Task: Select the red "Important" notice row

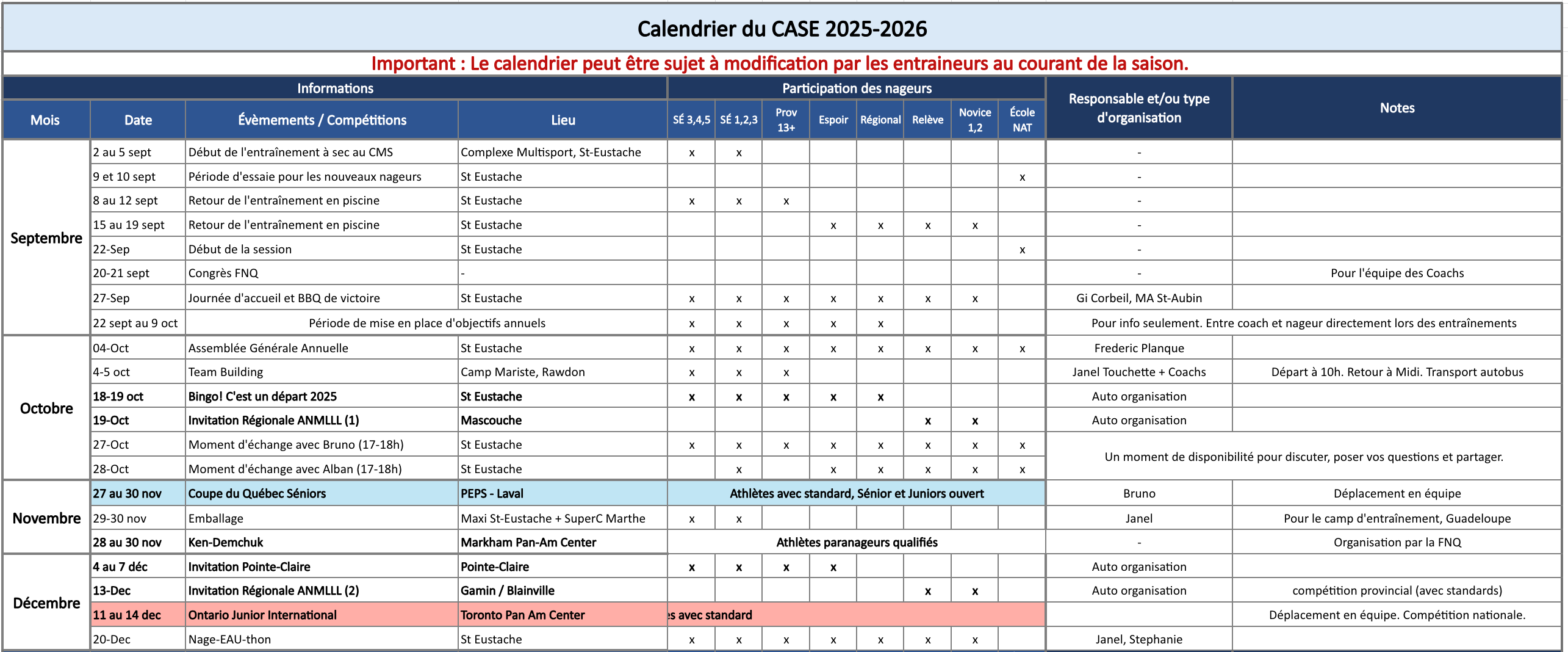Action: click(x=780, y=63)
